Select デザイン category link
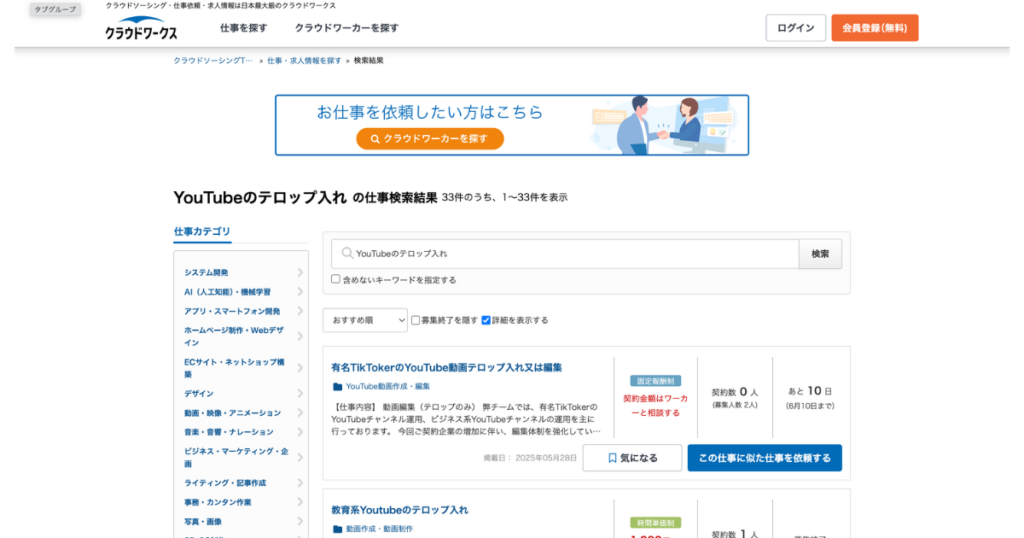This screenshot has height=538, width=1024. pyautogui.click(x=199, y=394)
